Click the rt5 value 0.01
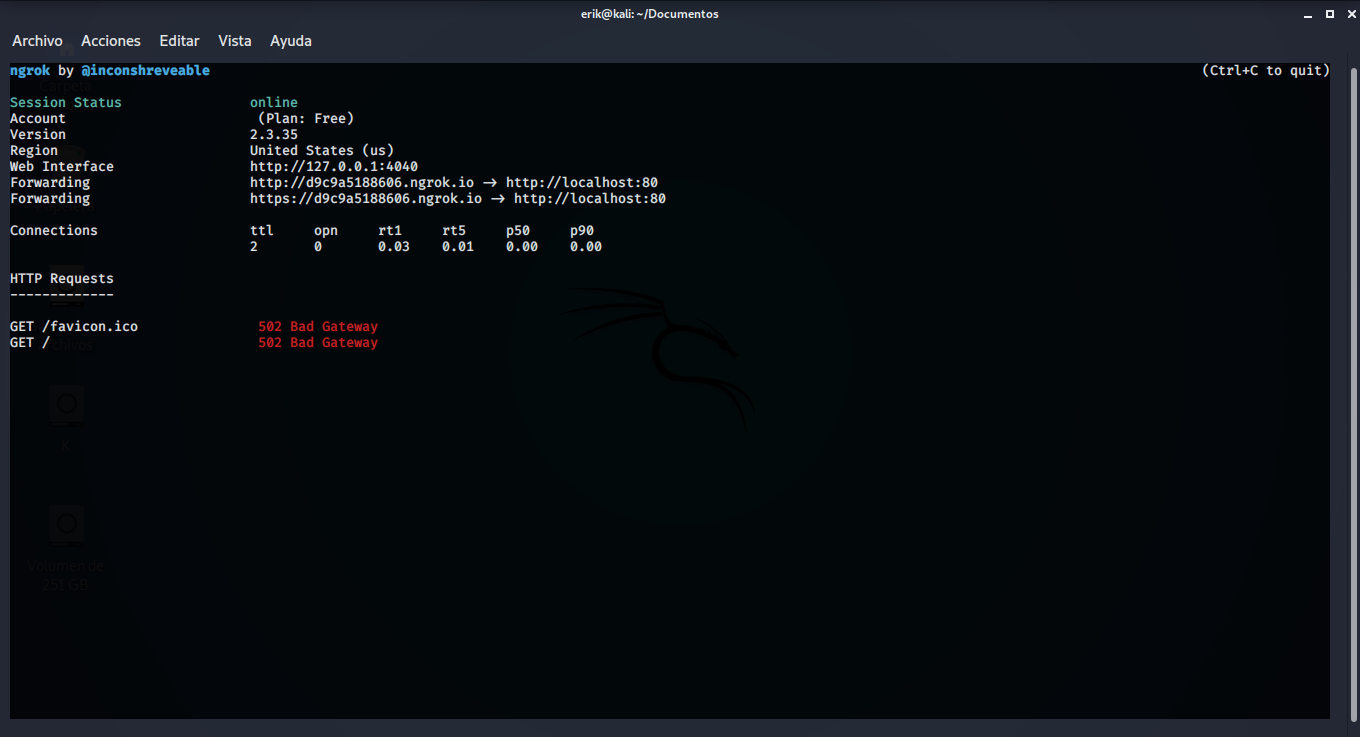The width and height of the screenshot is (1360, 737). [458, 247]
